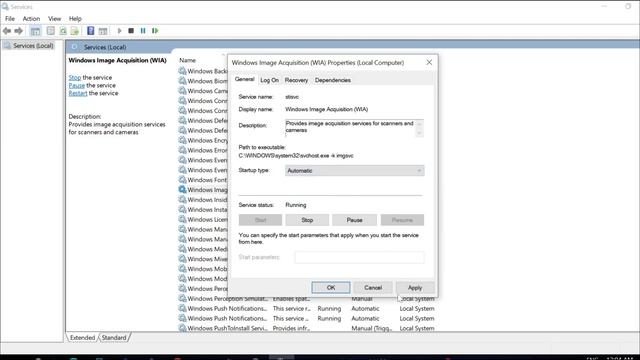Select the Windows Mod… service name
This screenshot has width=640, height=360.
(207, 278)
